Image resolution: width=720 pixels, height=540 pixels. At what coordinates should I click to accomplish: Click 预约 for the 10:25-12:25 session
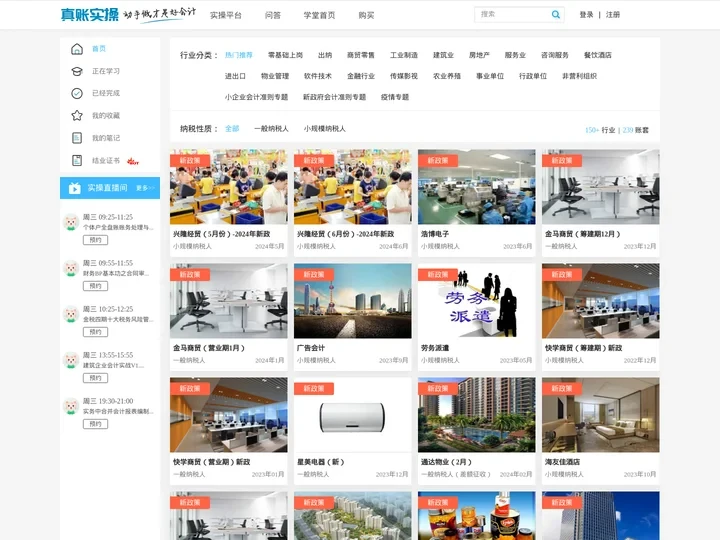(x=96, y=332)
